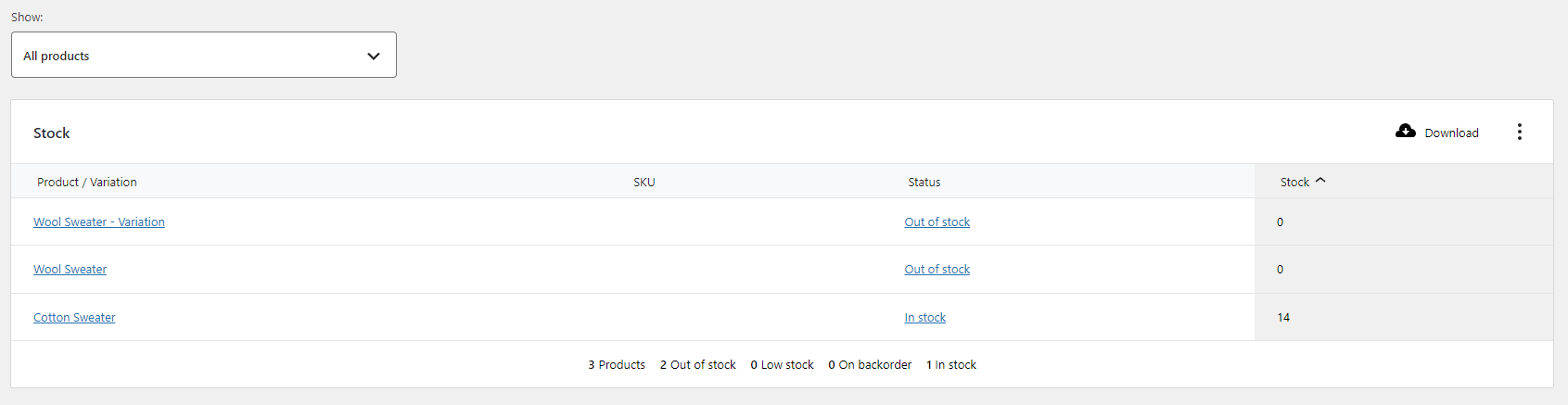Viewport: 1568px width, 405px height.
Task: Click the "3 Products" summary item
Action: [x=617, y=365]
